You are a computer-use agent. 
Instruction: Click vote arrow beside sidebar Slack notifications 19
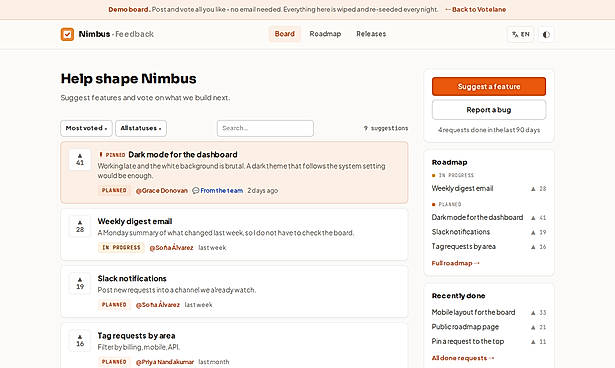(x=533, y=232)
